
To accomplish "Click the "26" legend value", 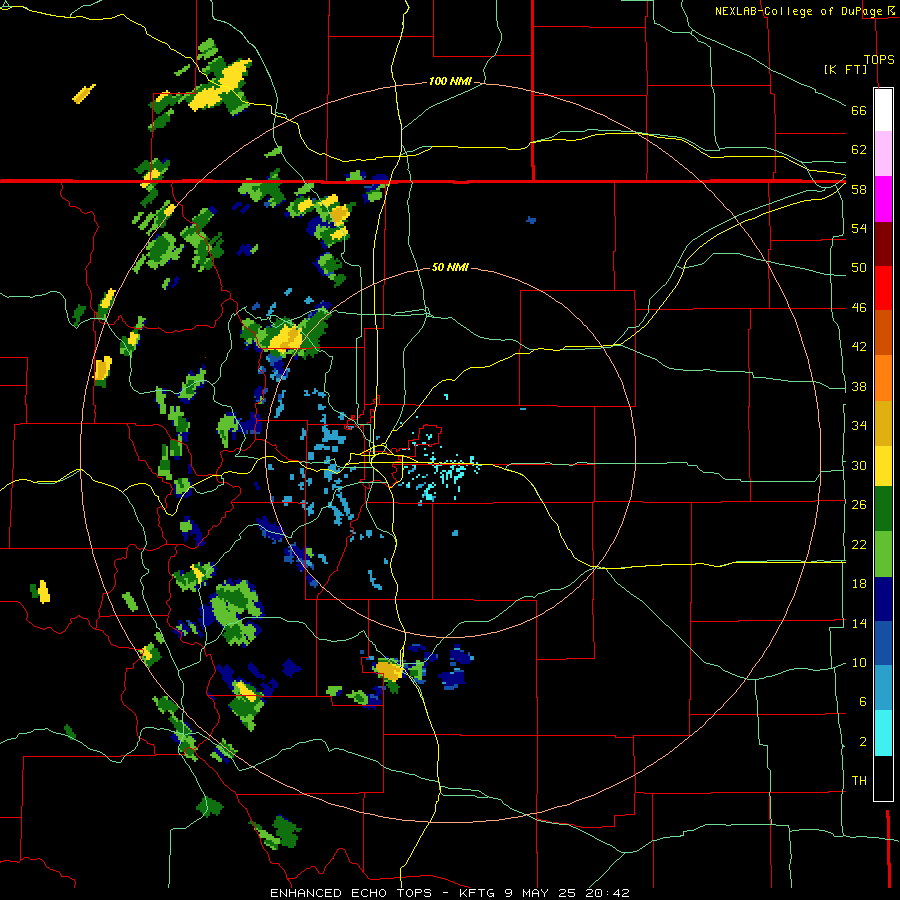I will click(x=859, y=505).
